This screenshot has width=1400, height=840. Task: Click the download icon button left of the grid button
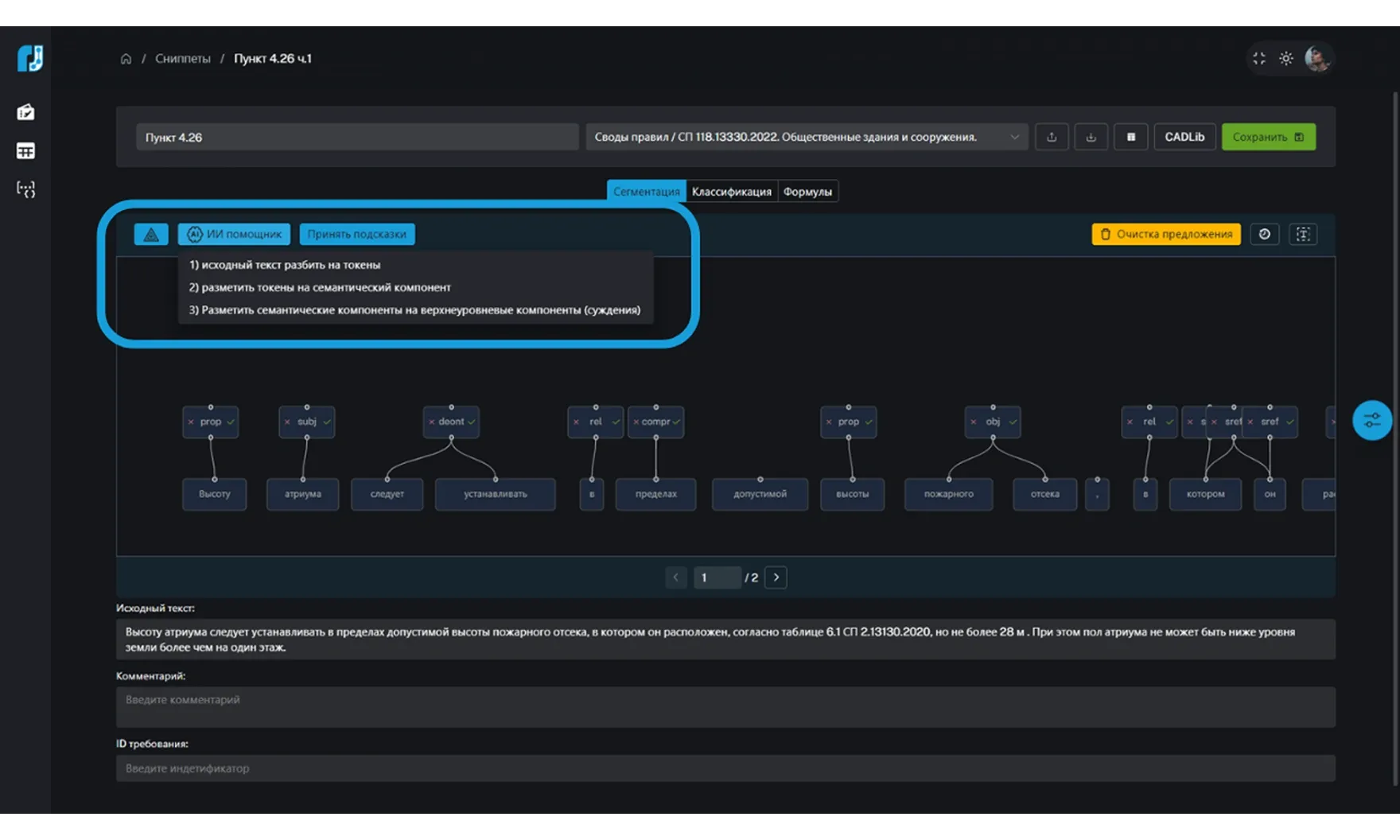pos(1091,137)
